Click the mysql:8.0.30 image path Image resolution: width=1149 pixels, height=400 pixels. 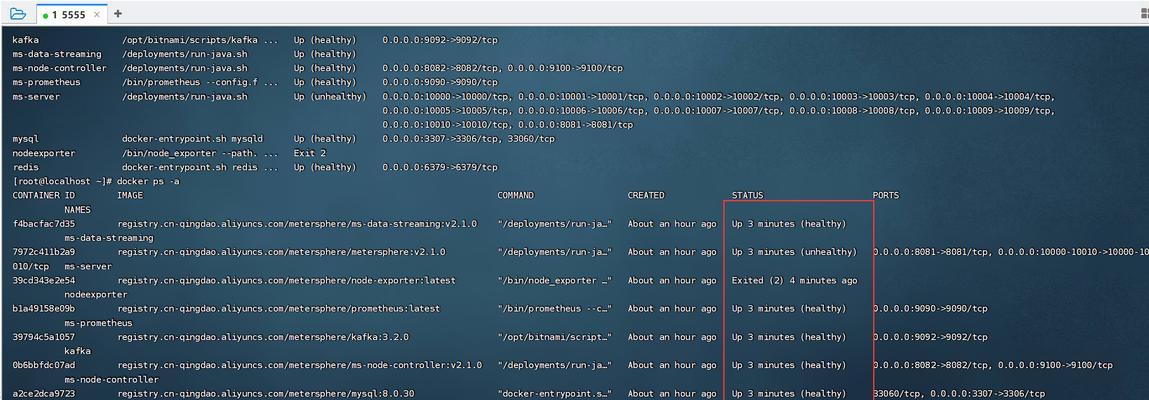[x=265, y=393]
